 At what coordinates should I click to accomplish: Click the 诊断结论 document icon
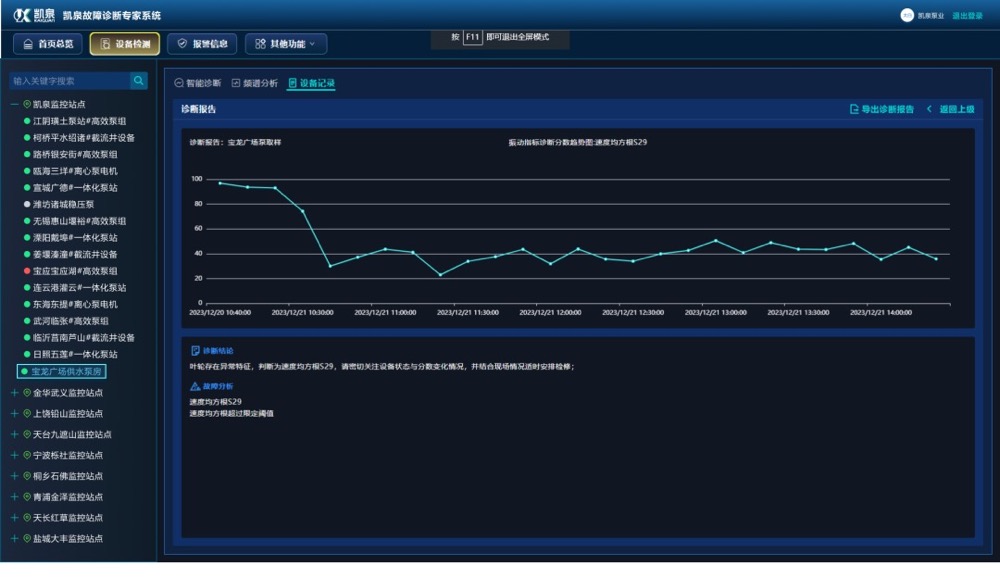(x=195, y=351)
